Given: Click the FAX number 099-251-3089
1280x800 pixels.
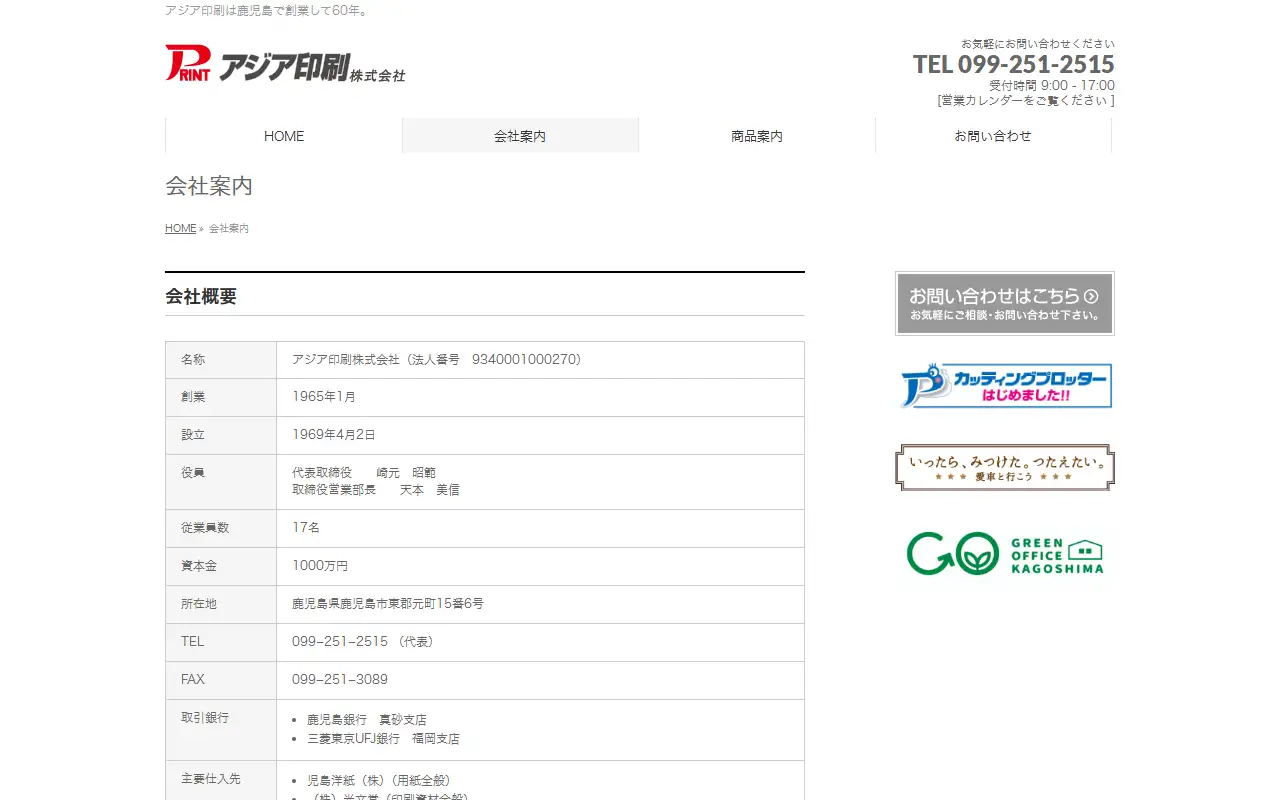Looking at the screenshot, I should 340,680.
